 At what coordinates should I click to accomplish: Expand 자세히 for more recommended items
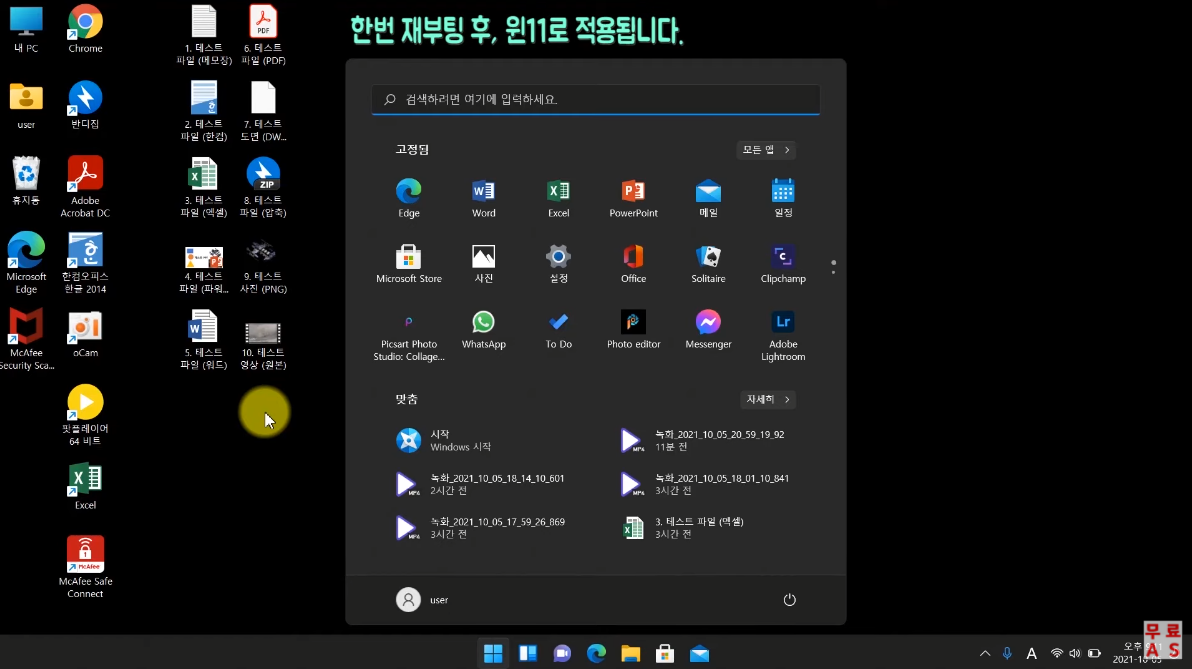(768, 399)
